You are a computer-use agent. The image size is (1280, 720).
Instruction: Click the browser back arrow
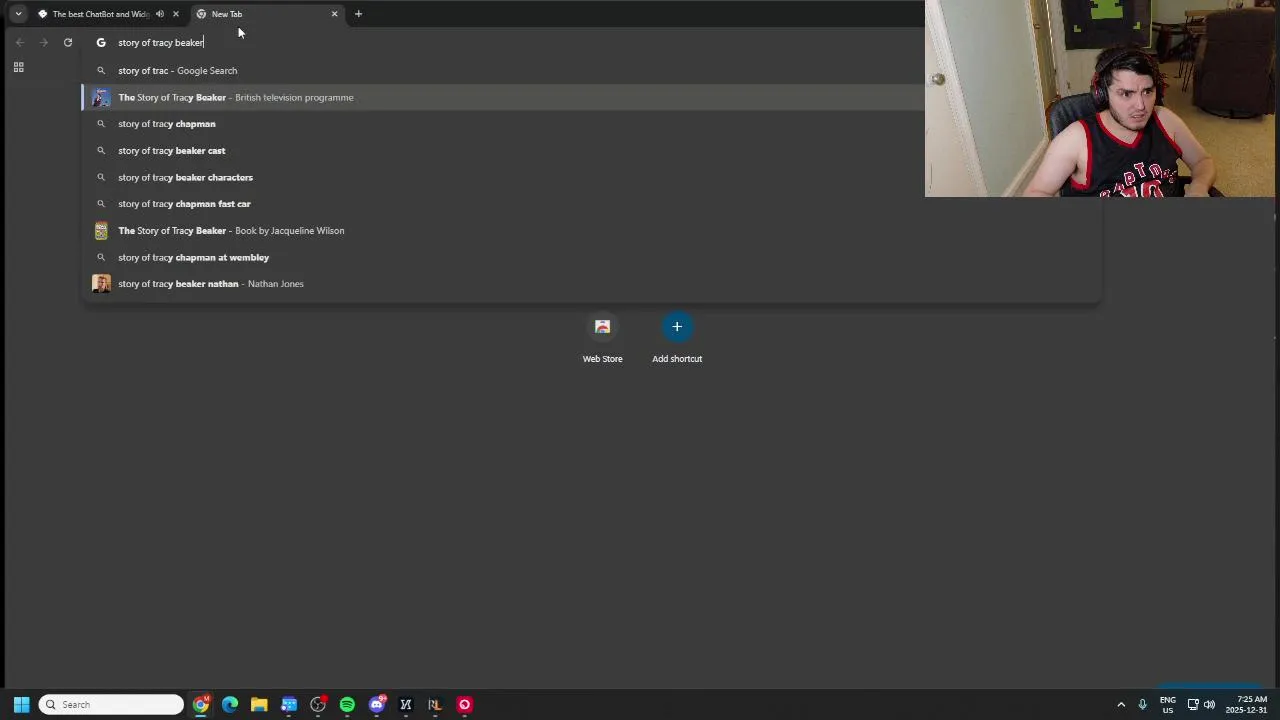point(19,42)
